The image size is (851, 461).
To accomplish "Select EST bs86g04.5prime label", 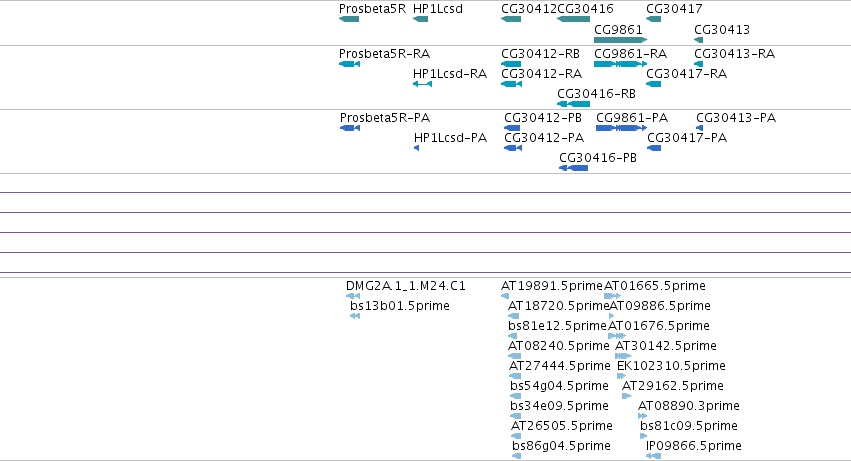I will (x=561, y=446).
